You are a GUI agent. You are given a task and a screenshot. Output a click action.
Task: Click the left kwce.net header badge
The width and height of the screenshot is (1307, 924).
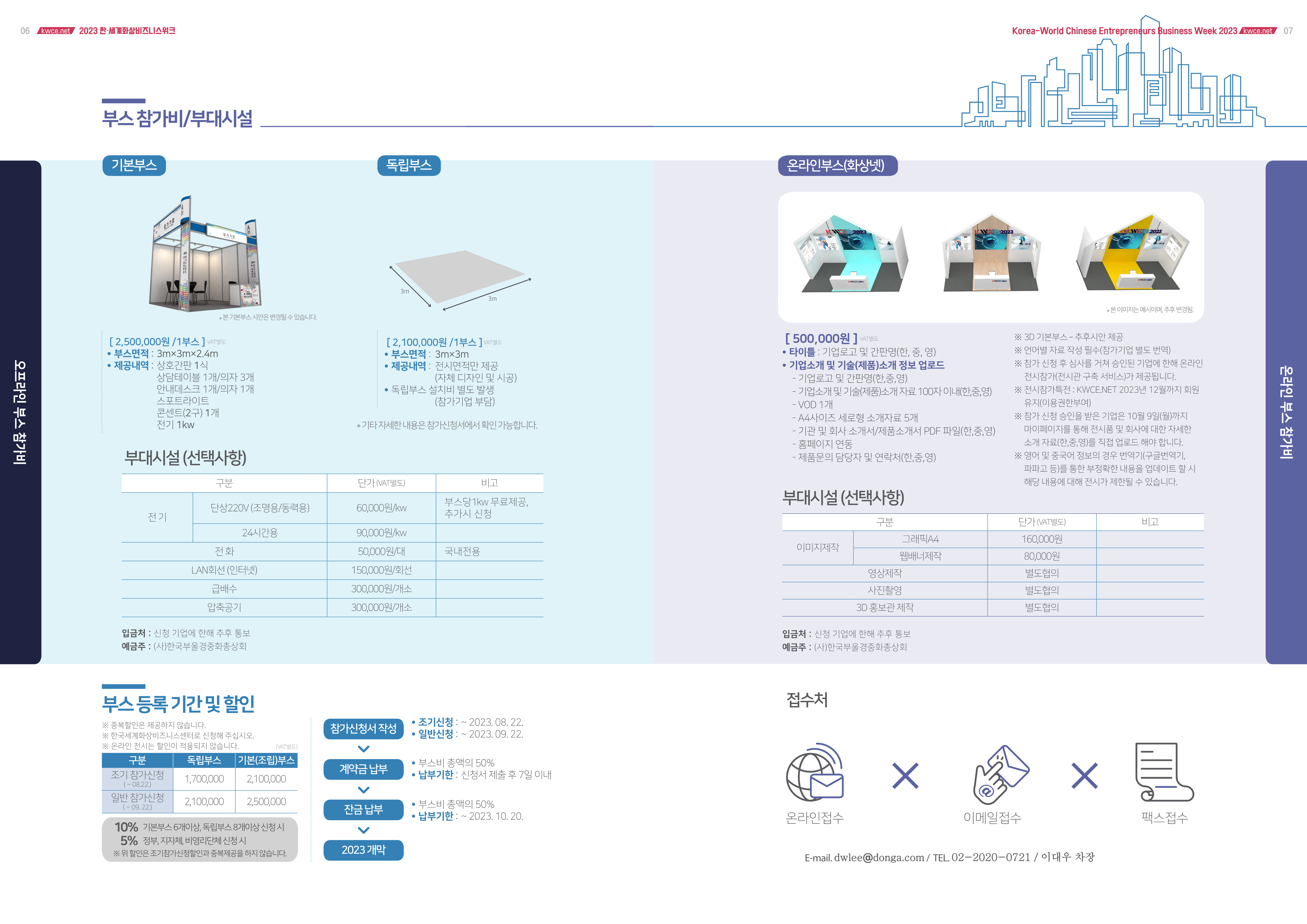tap(56, 31)
